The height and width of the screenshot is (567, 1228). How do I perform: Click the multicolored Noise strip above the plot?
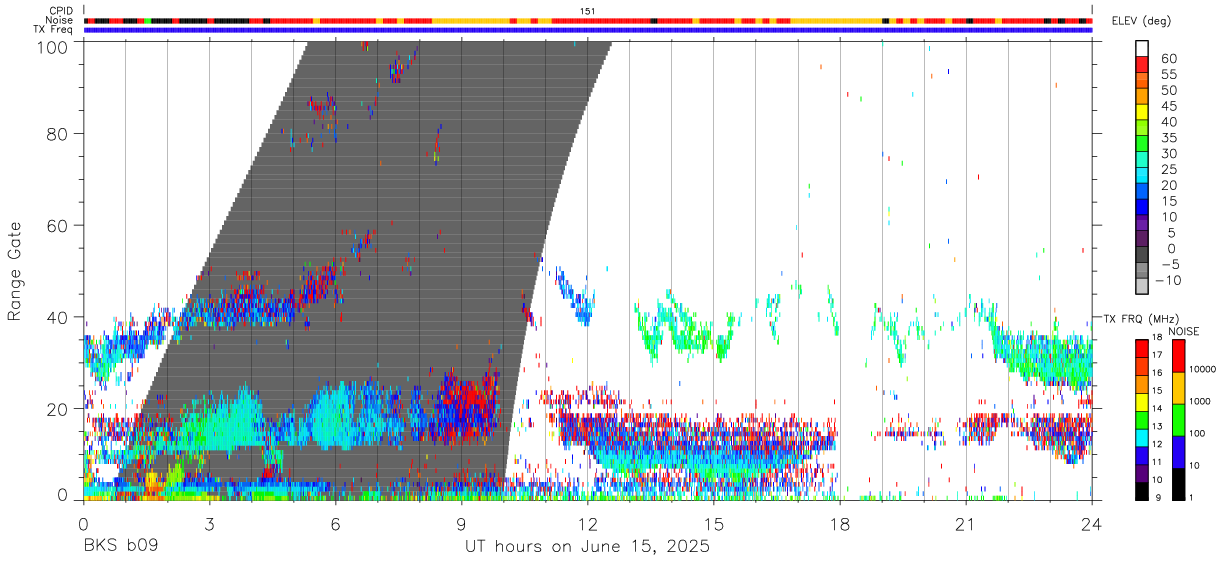point(587,20)
